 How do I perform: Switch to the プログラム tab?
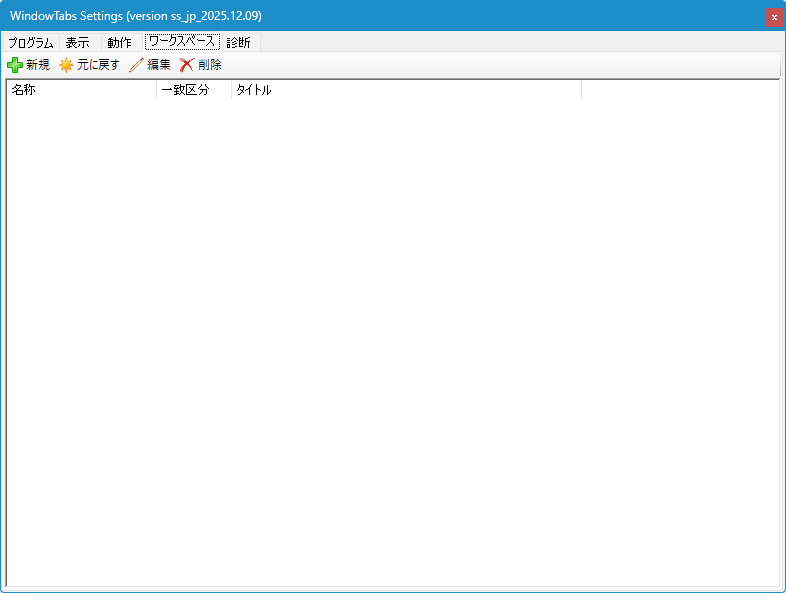coord(30,43)
